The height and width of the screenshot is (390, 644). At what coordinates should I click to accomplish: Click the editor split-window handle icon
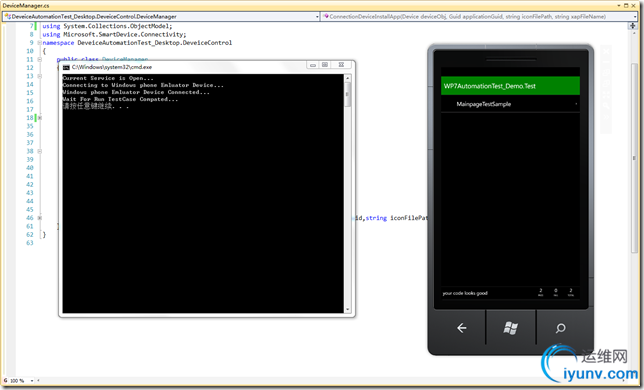pyautogui.click(x=632, y=26)
